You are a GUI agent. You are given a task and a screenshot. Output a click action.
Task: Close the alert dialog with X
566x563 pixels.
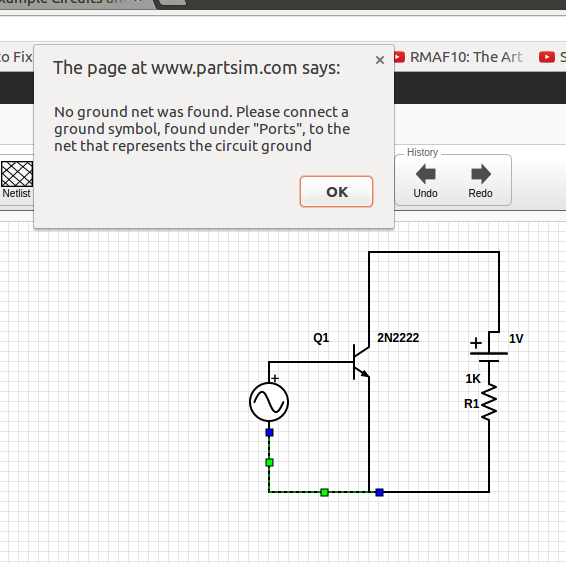point(379,60)
